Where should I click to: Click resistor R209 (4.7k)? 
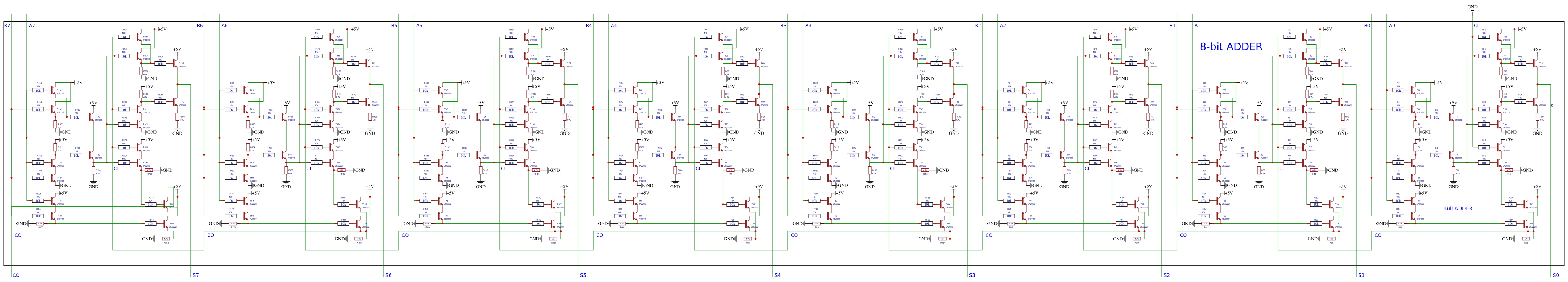click(x=178, y=117)
